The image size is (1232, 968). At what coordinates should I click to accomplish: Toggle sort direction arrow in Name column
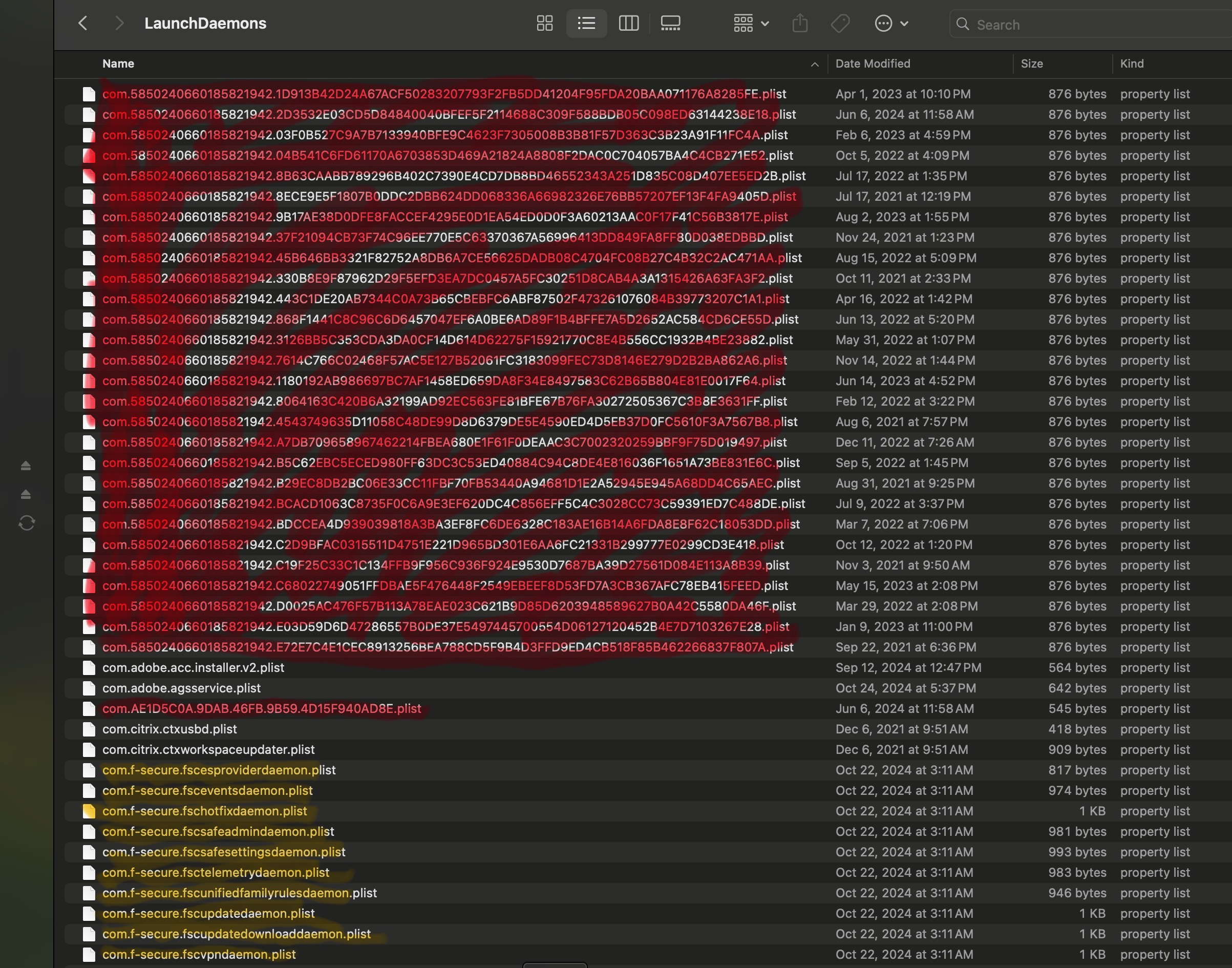(814, 64)
